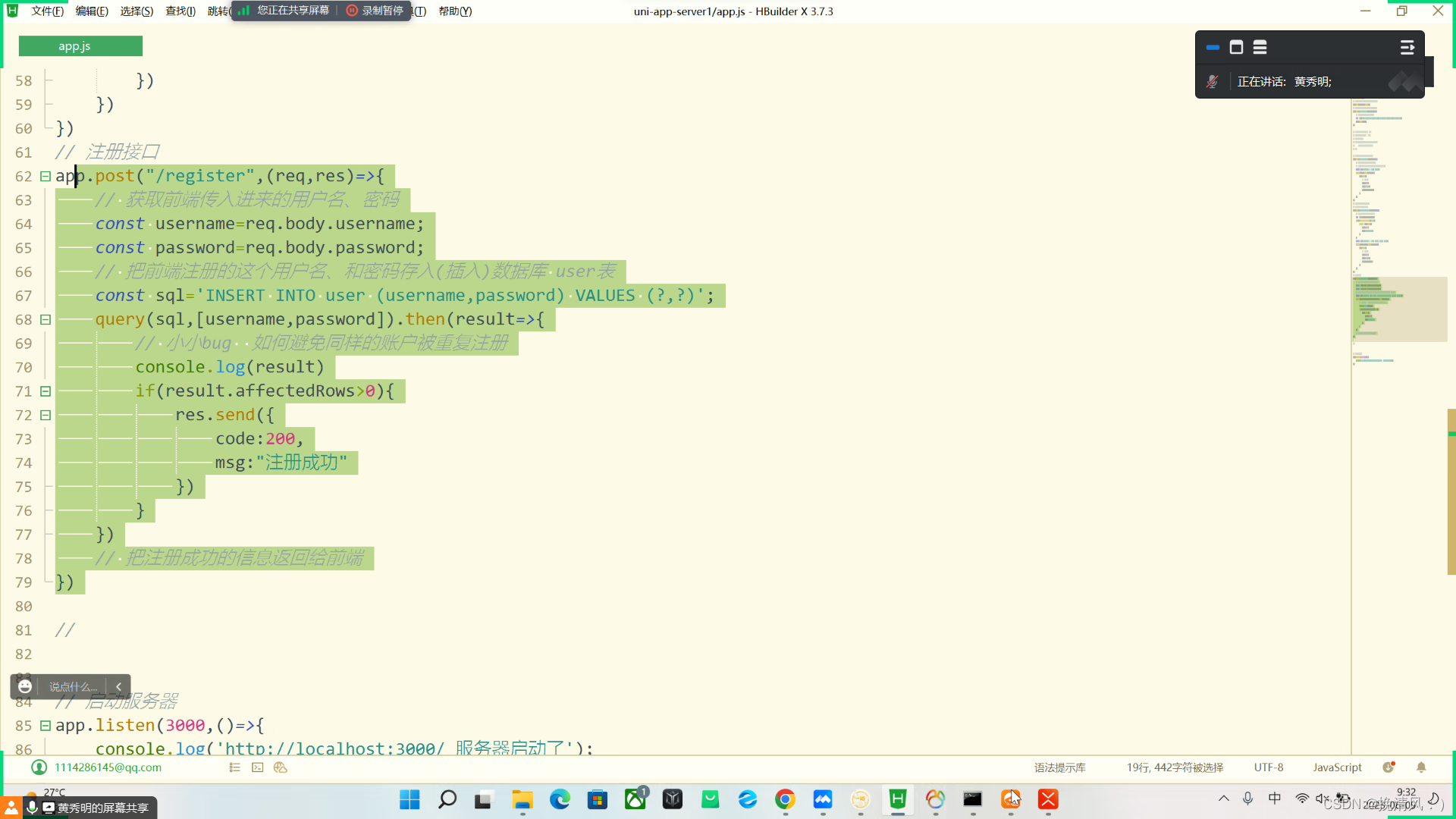
Task: Collapse the if block at line 71
Action: 45,391
